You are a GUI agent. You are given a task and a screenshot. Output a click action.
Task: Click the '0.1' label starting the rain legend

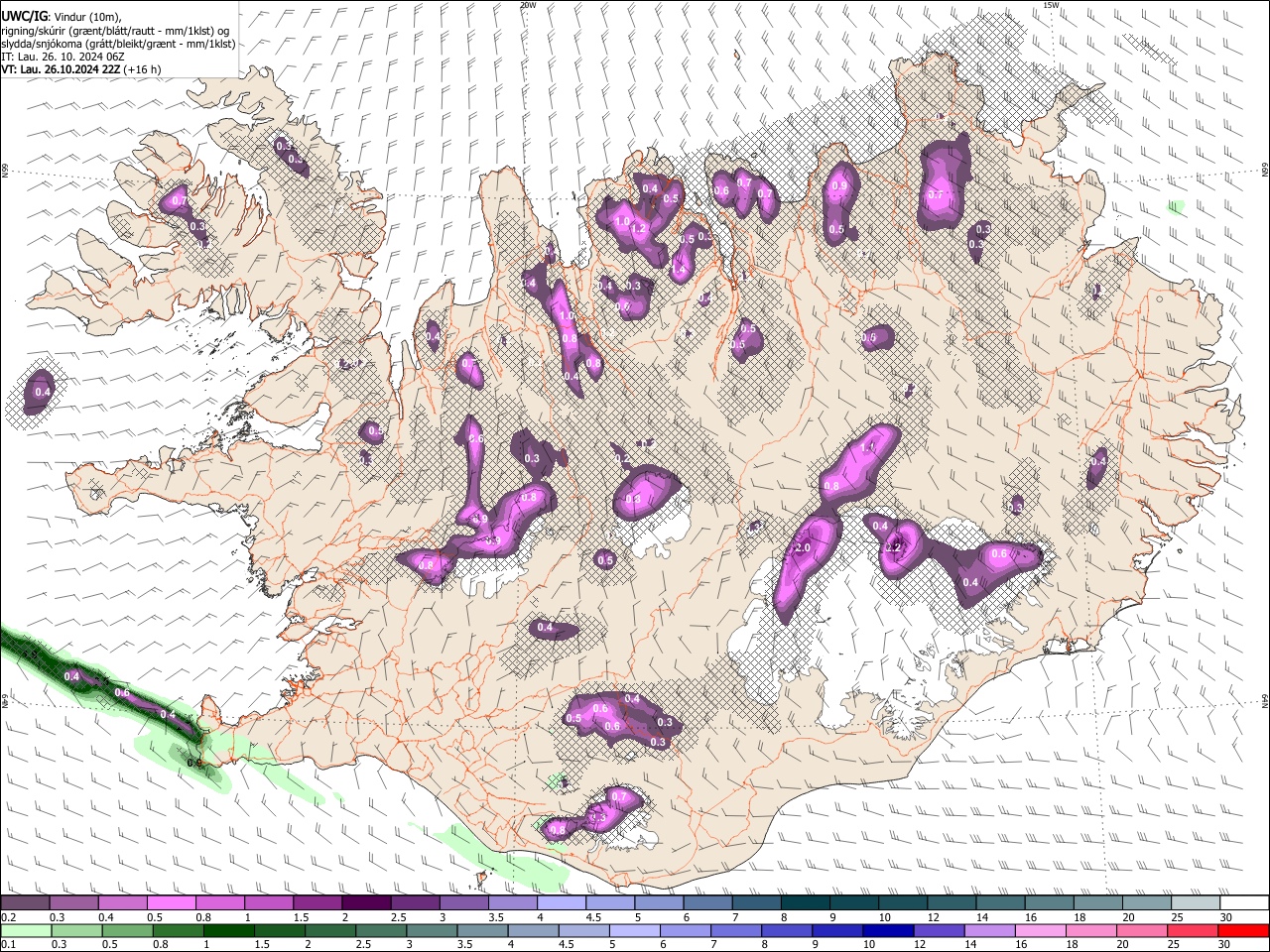point(9,945)
